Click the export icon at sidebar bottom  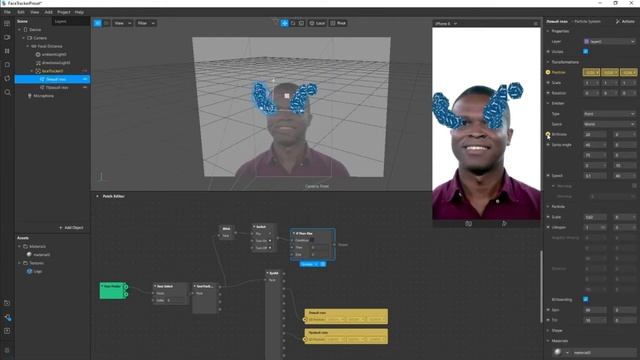click(x=7, y=331)
